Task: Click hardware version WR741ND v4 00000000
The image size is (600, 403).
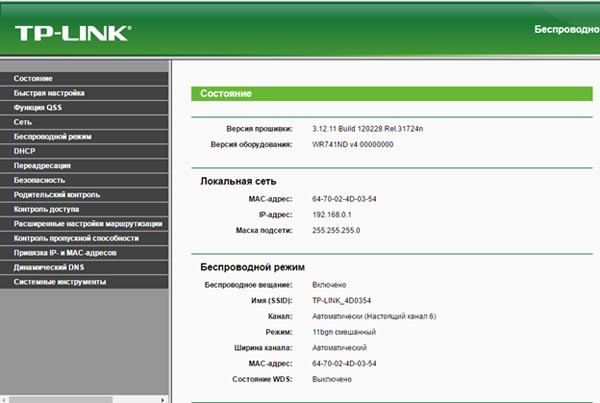Action: point(352,145)
